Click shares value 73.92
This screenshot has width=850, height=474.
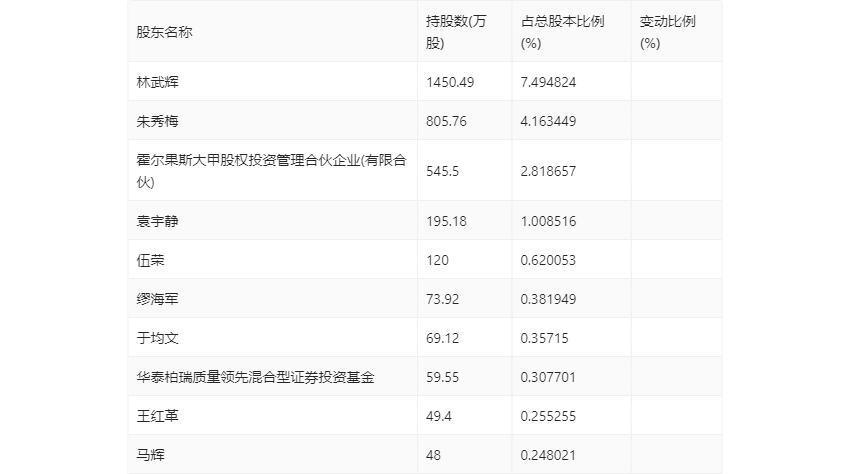[442, 299]
